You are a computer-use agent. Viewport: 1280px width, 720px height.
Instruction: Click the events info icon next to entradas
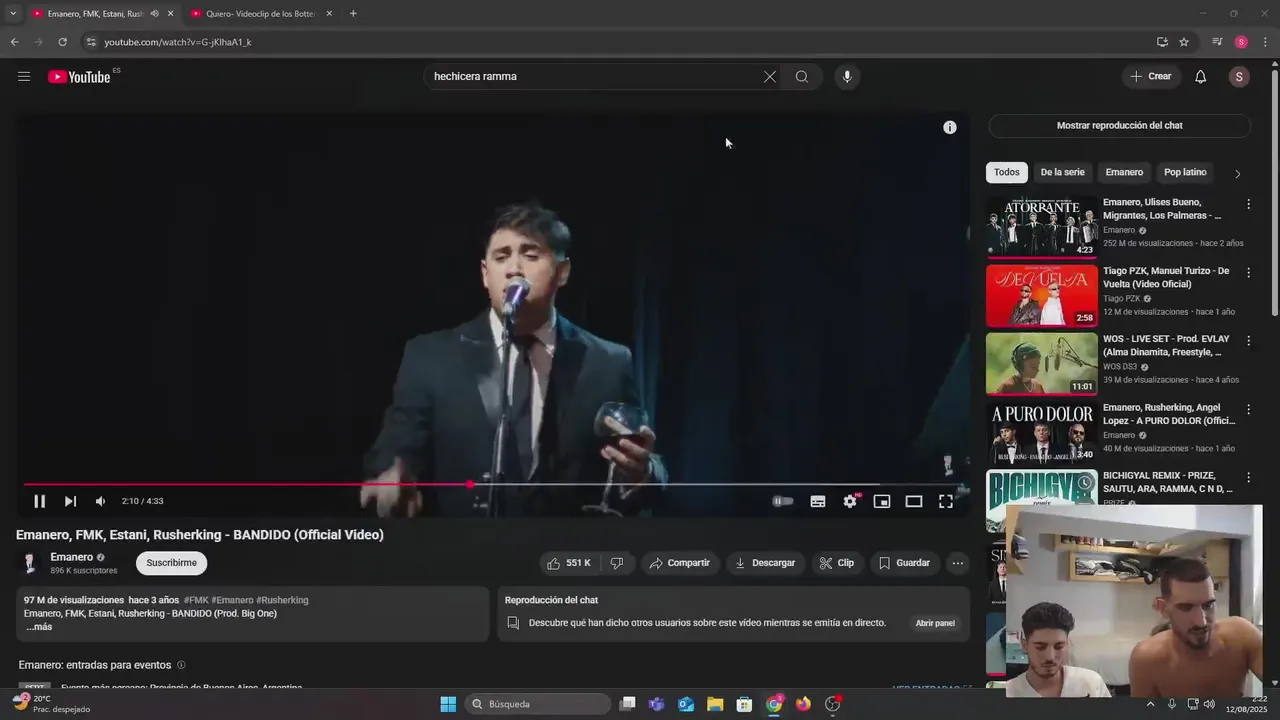[x=181, y=665]
